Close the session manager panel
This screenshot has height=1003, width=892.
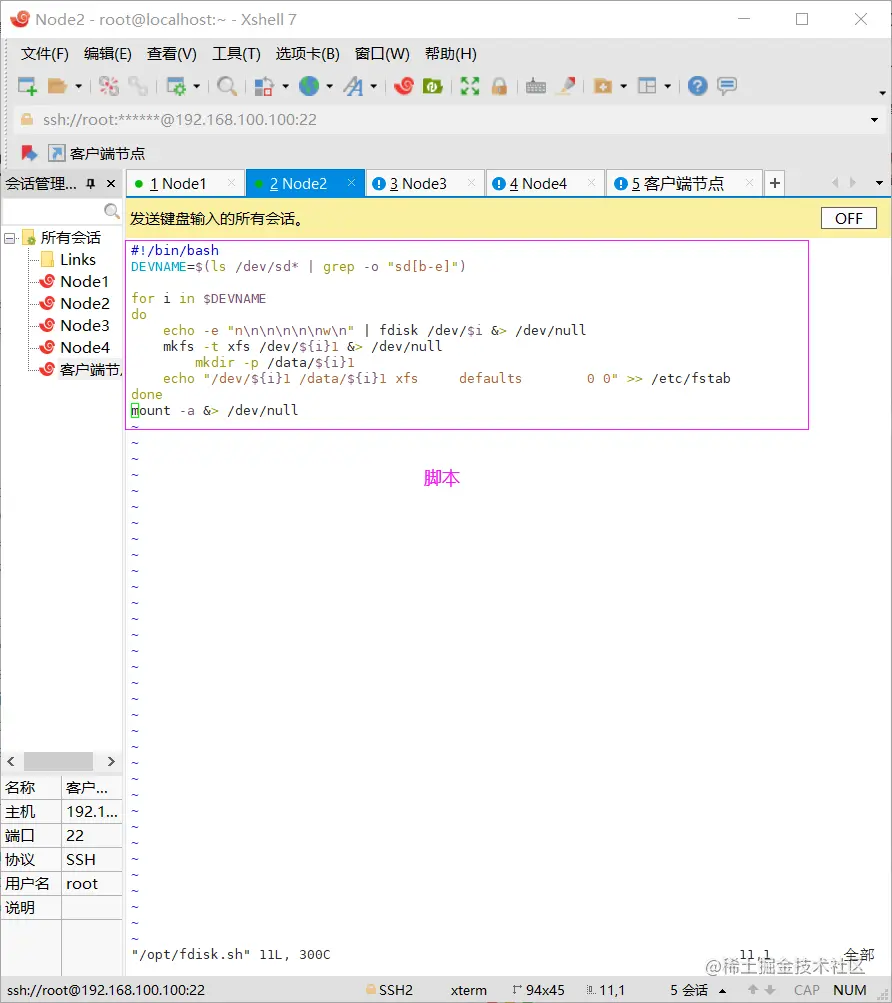tap(111, 184)
